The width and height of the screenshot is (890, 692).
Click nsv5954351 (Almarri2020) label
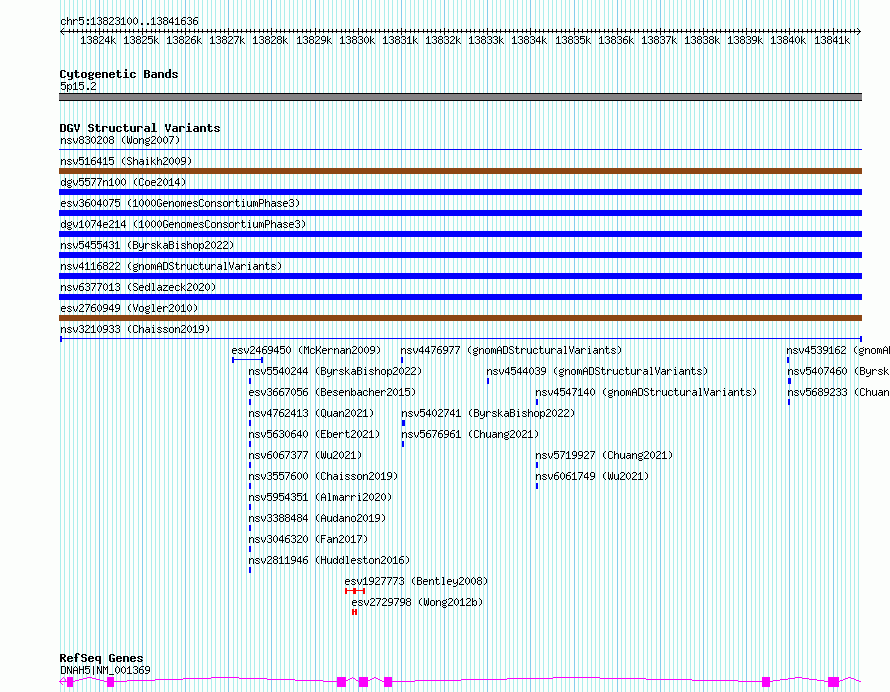coord(320,497)
